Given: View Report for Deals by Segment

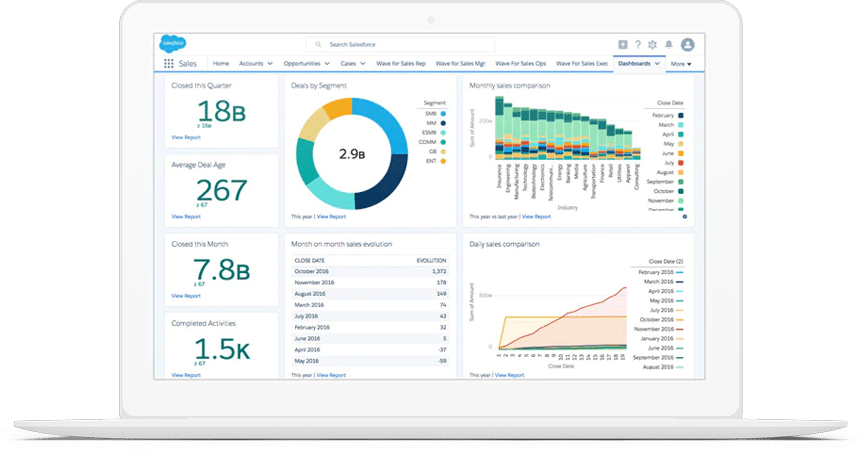Looking at the screenshot, I should pos(331,216).
